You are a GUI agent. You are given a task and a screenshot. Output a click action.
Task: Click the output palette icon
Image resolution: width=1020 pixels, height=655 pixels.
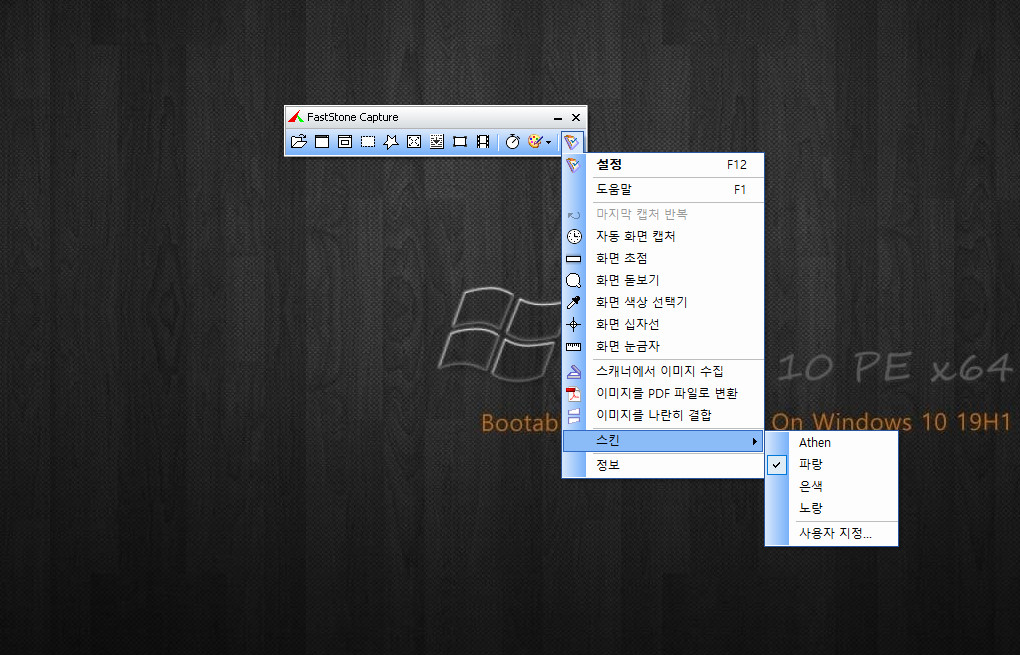(x=535, y=142)
